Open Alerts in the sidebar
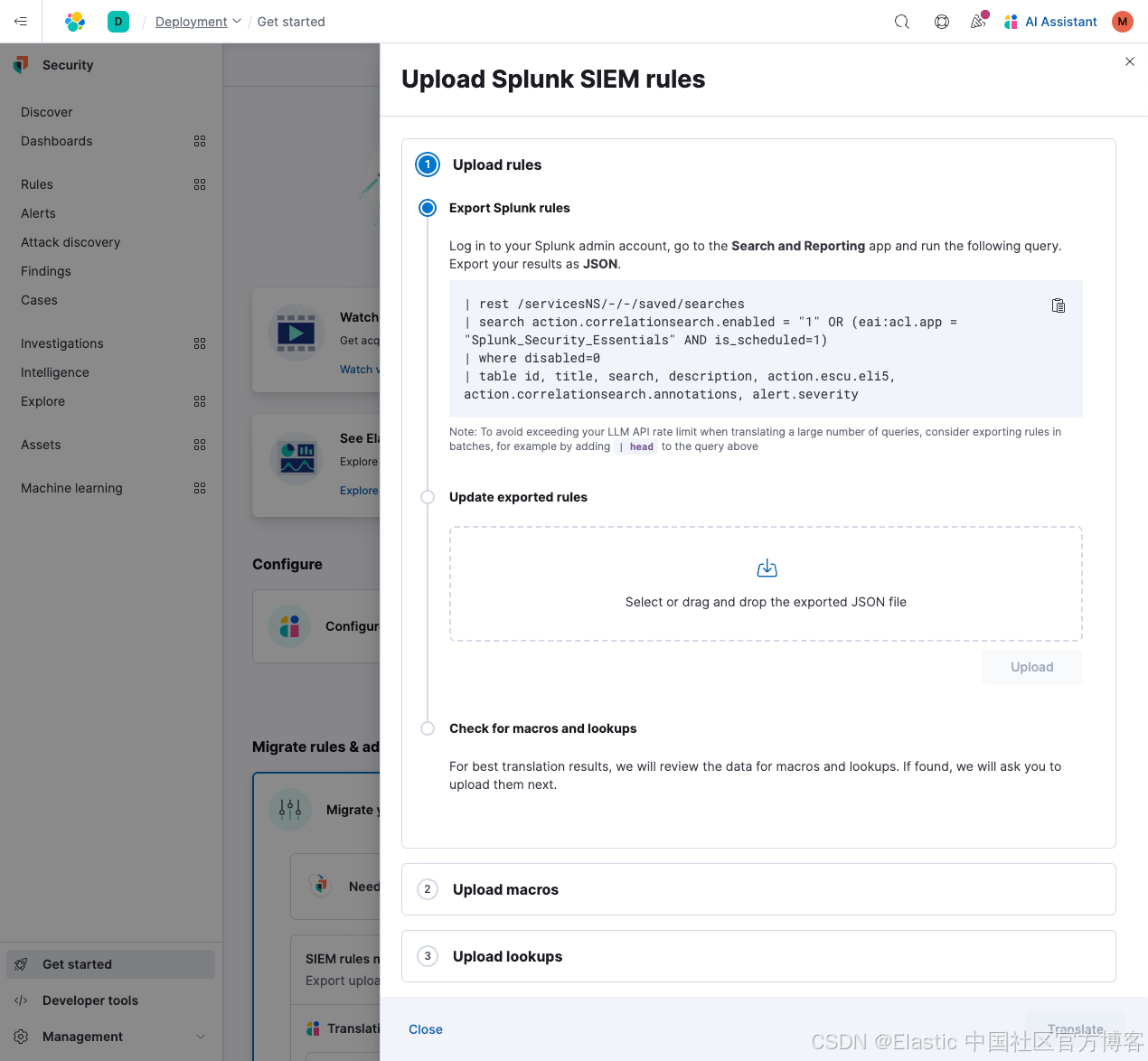The width and height of the screenshot is (1148, 1061). point(39,213)
